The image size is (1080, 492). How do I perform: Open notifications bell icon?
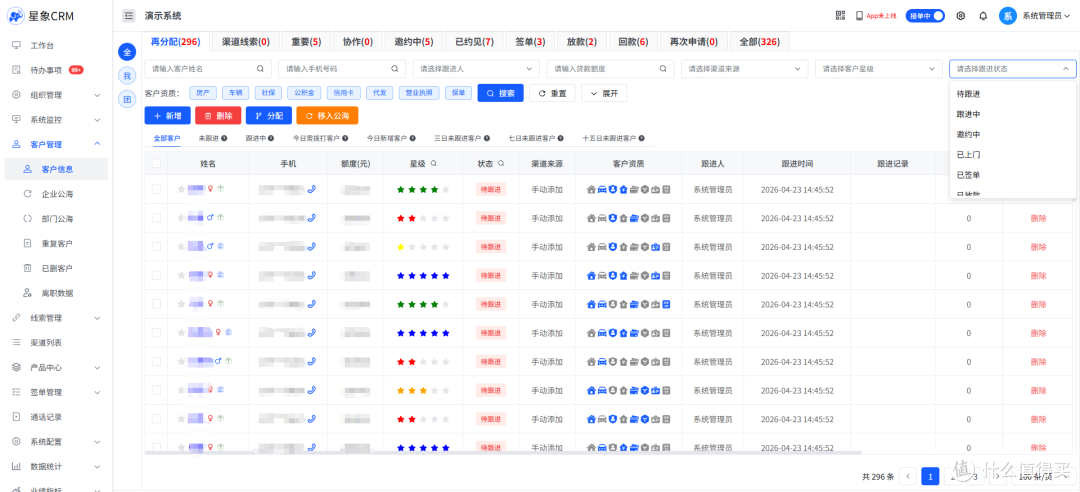pyautogui.click(x=983, y=16)
